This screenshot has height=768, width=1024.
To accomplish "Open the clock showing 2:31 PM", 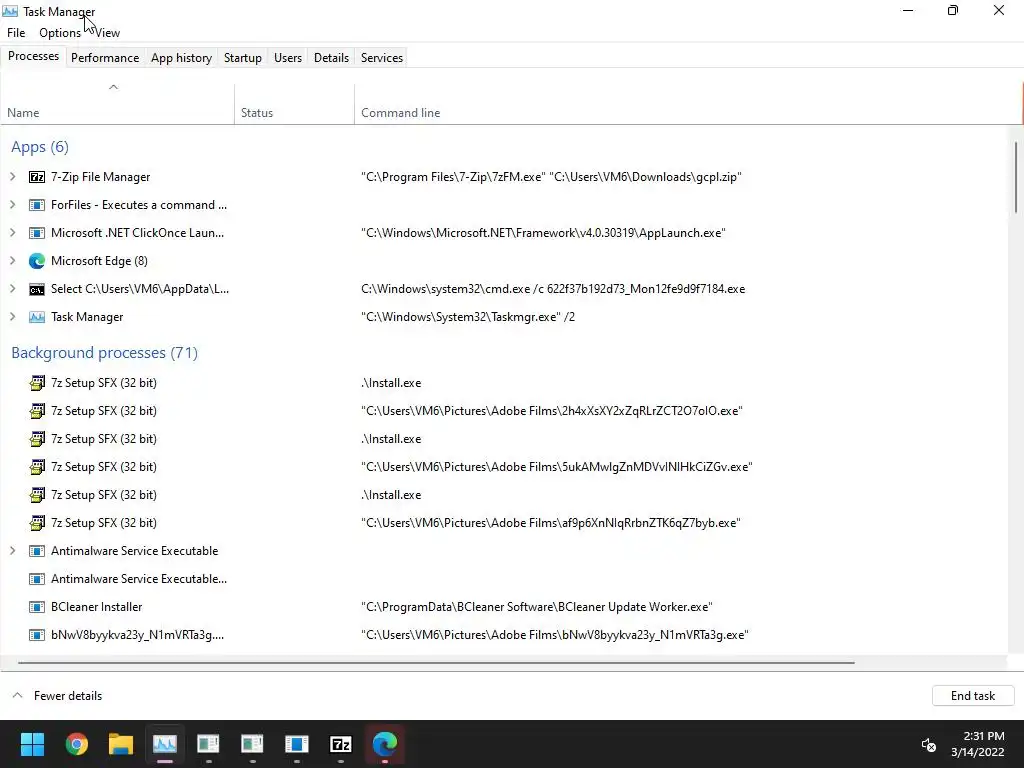I will click(x=978, y=744).
